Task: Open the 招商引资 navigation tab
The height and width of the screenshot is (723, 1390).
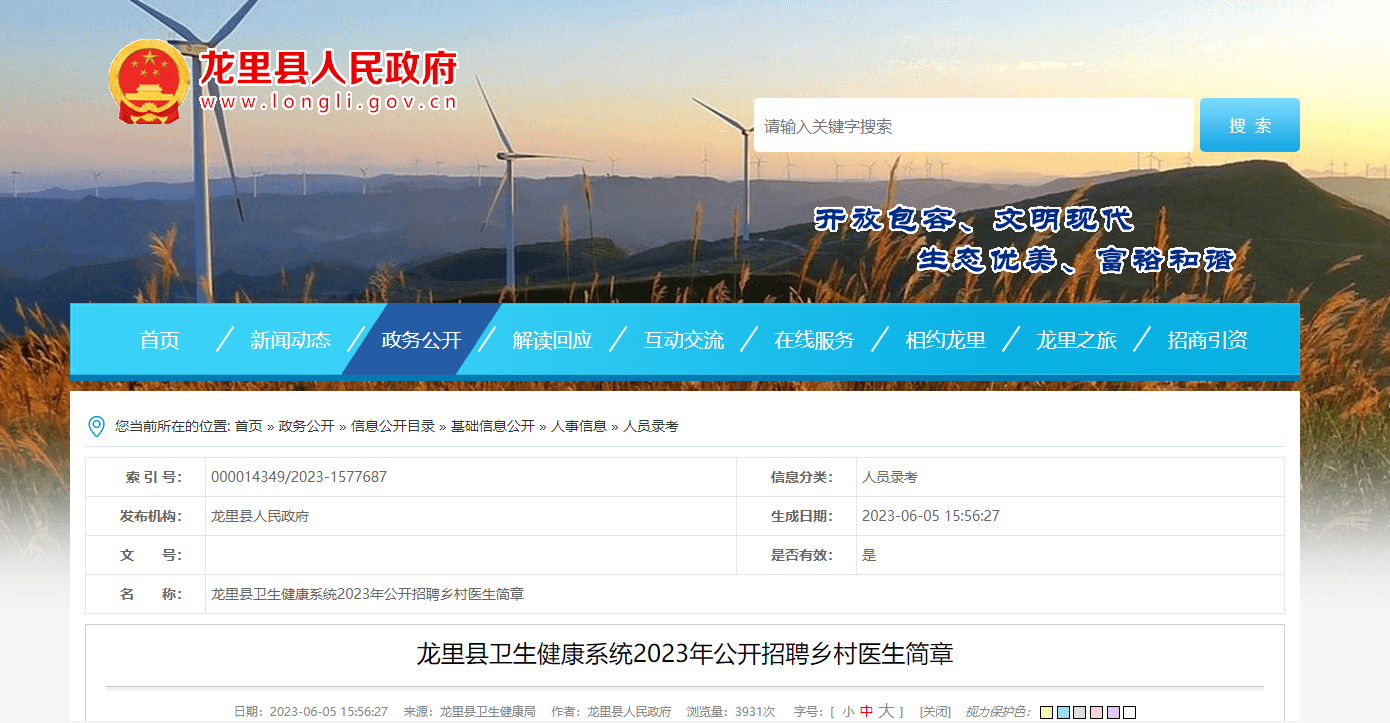Action: pyautogui.click(x=1207, y=340)
